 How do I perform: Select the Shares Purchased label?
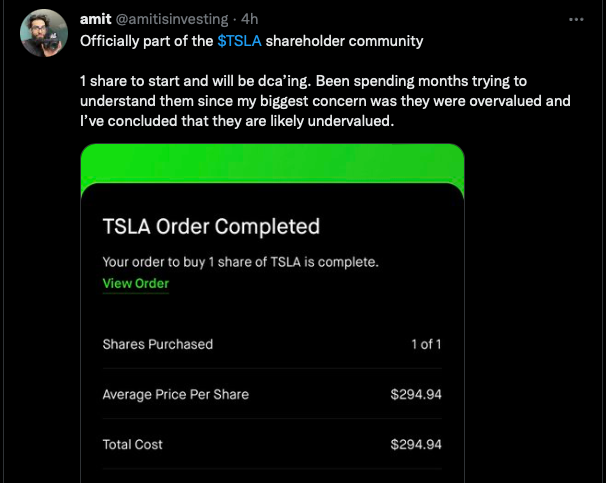coord(157,344)
